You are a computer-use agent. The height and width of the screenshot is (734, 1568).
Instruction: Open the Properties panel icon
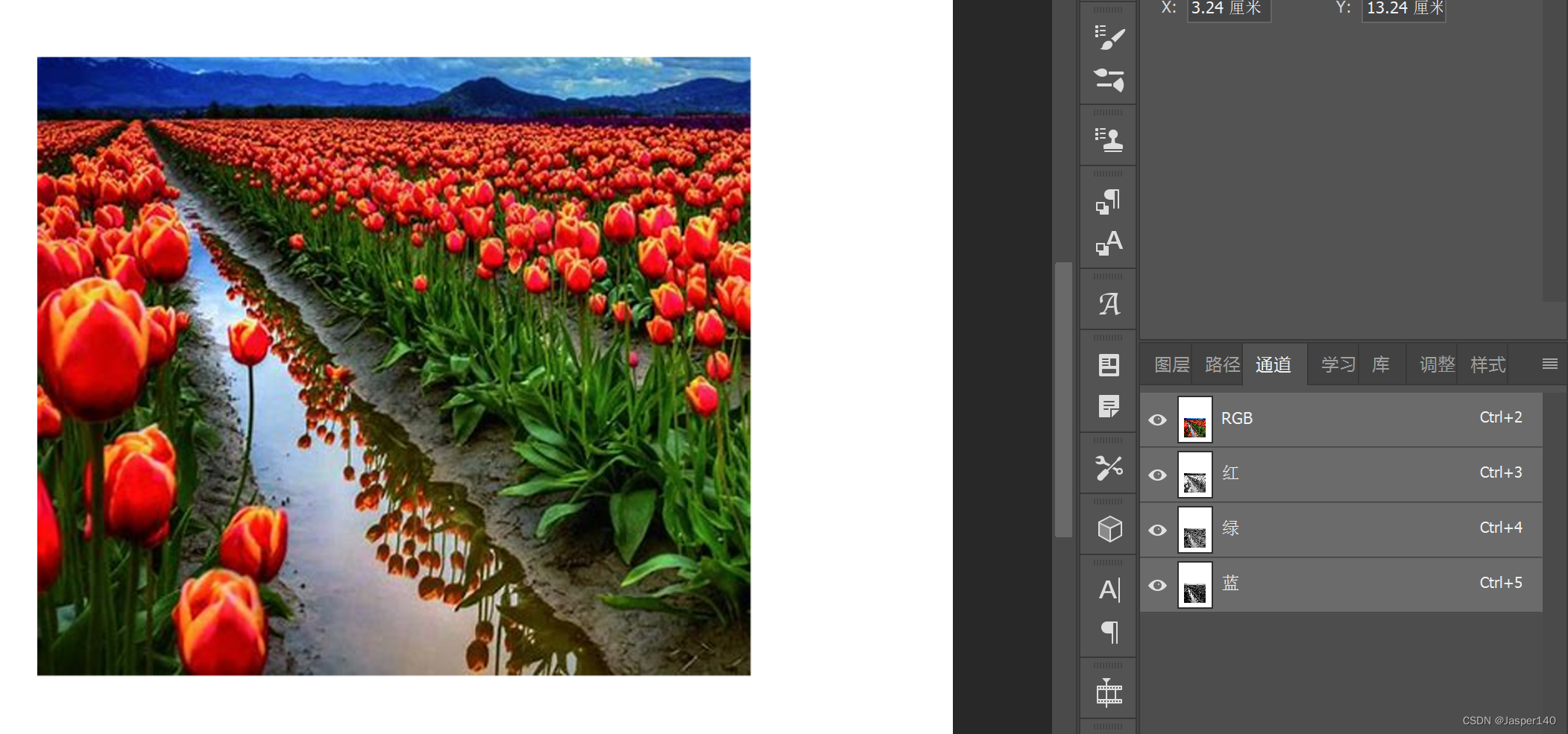(x=1109, y=365)
